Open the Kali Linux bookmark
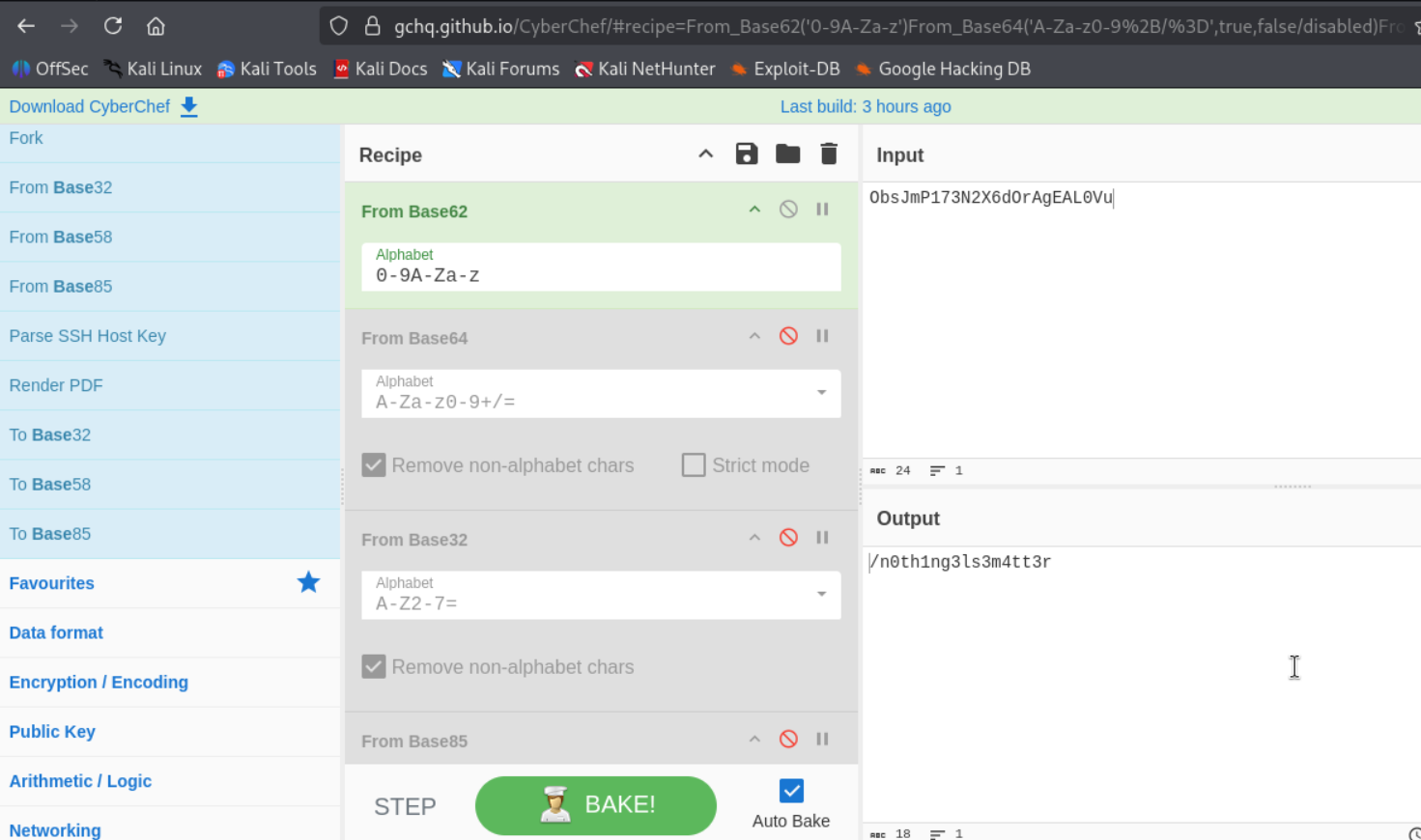Screen dimensions: 1421x840 [153, 69]
